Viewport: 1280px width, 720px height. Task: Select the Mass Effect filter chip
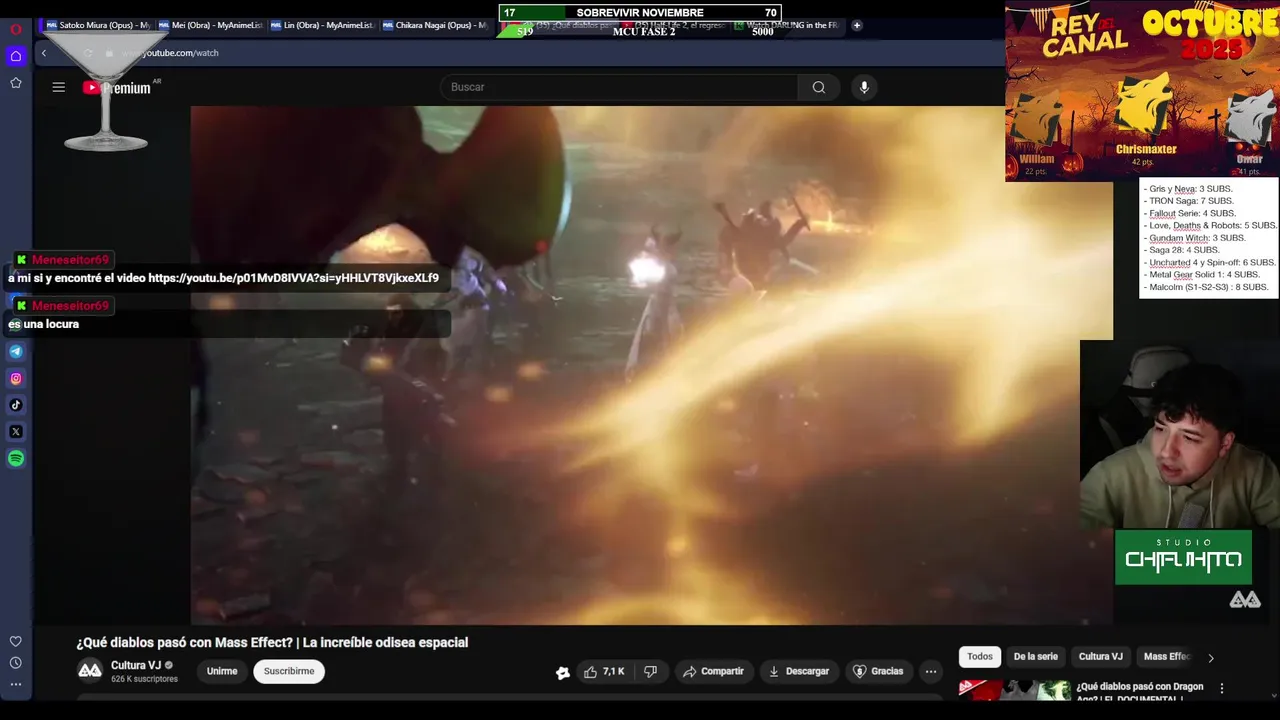[x=1168, y=657]
